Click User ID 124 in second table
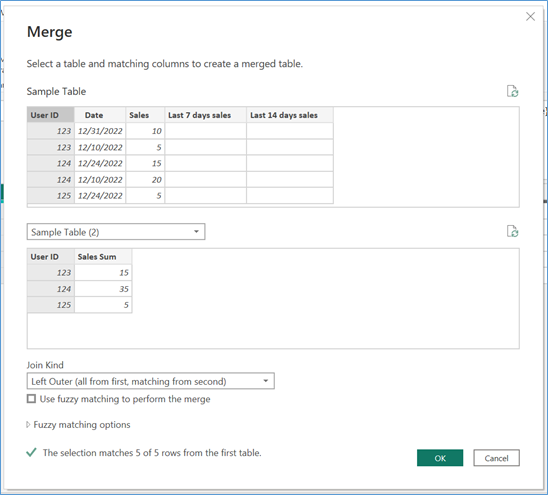Image resolution: width=548 pixels, height=495 pixels. coord(51,289)
